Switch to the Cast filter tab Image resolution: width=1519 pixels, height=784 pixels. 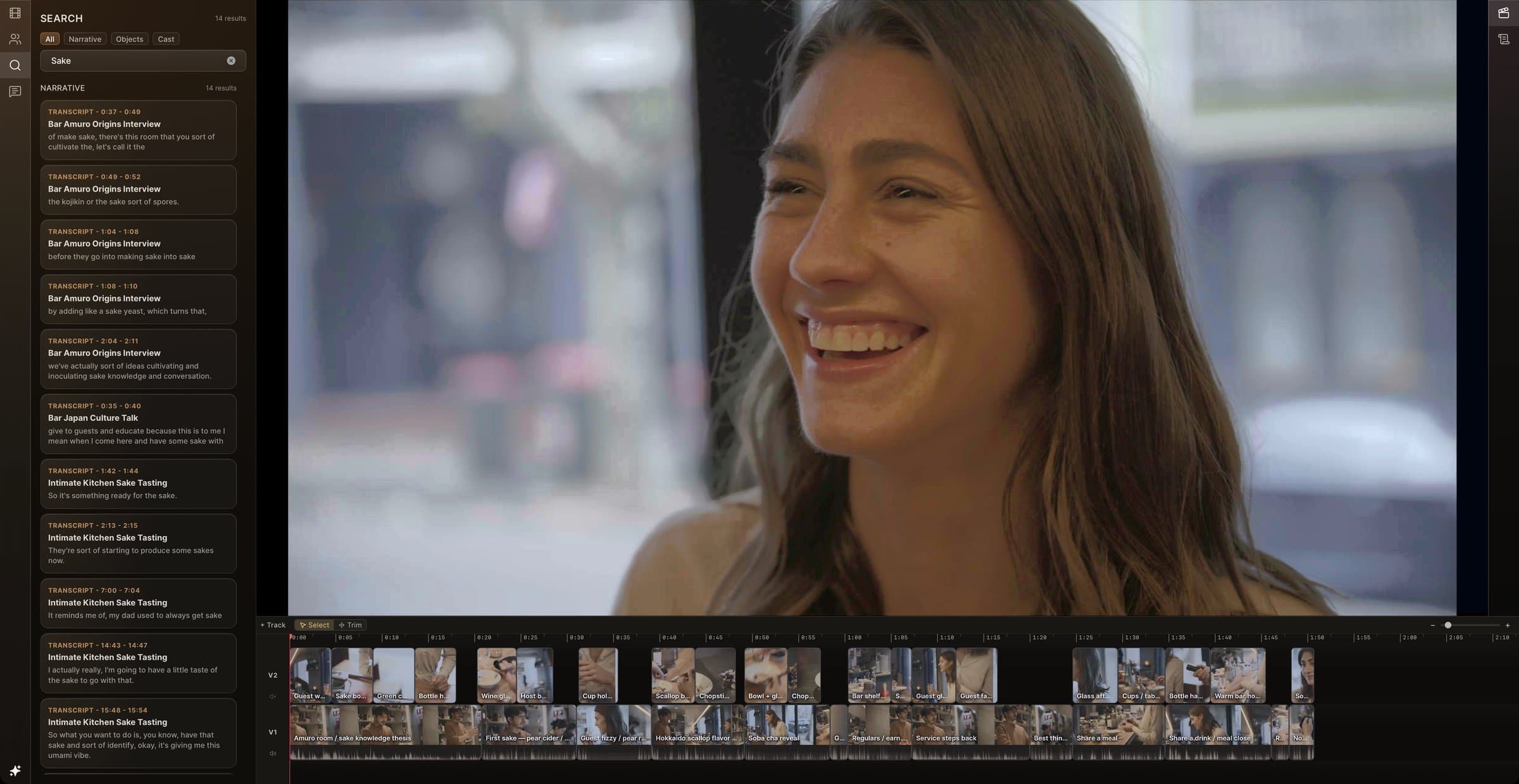[x=166, y=39]
